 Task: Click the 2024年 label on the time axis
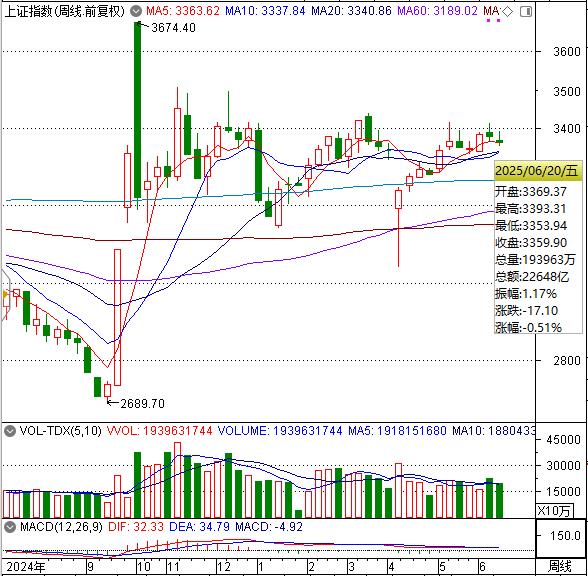point(26,567)
